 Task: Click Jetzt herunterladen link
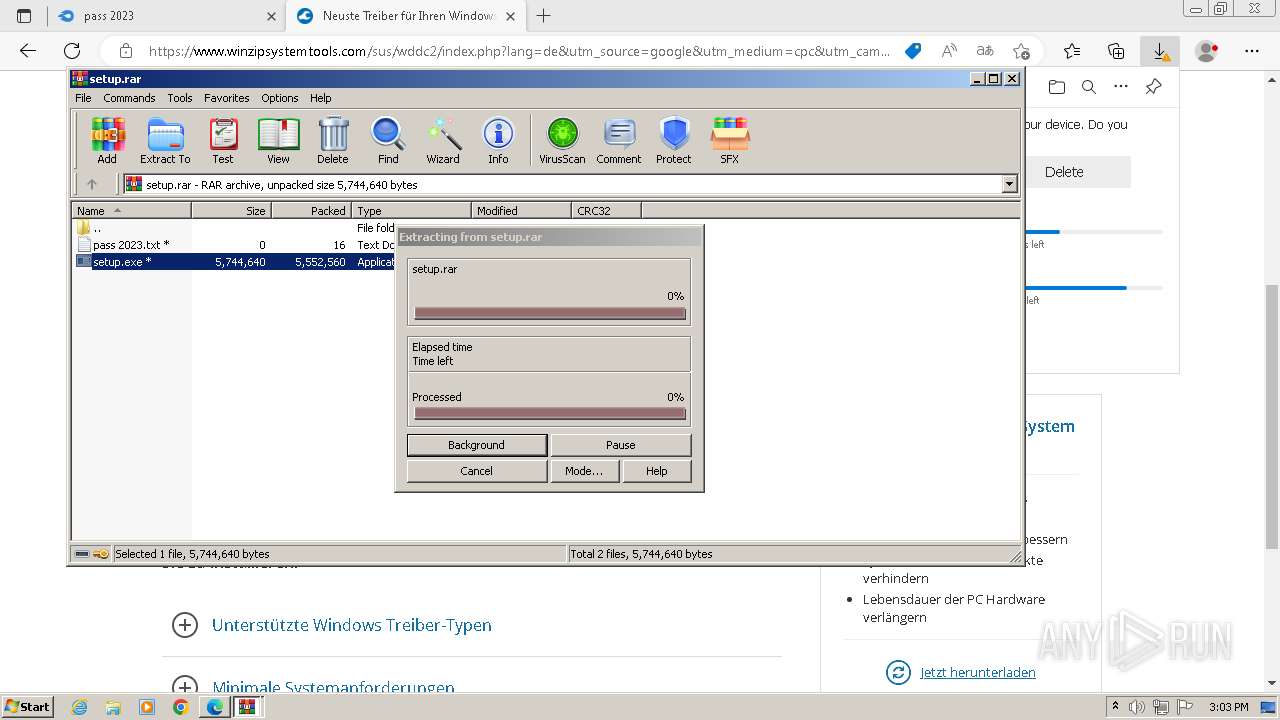(977, 672)
